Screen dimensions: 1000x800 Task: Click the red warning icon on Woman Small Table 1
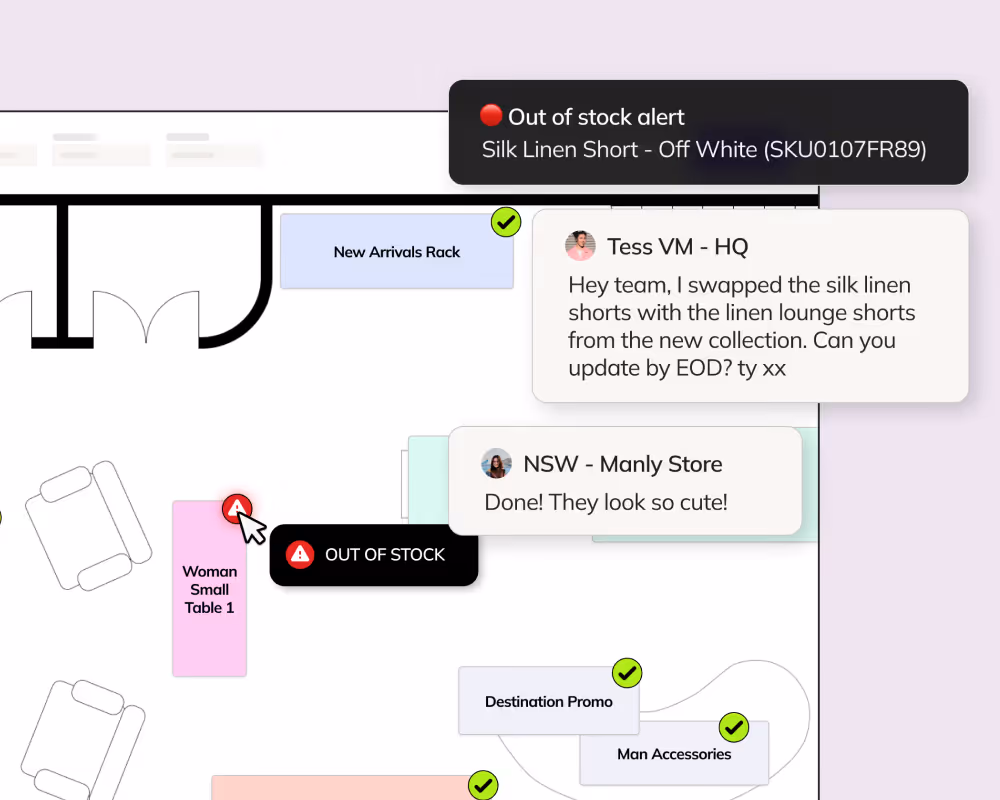(237, 508)
